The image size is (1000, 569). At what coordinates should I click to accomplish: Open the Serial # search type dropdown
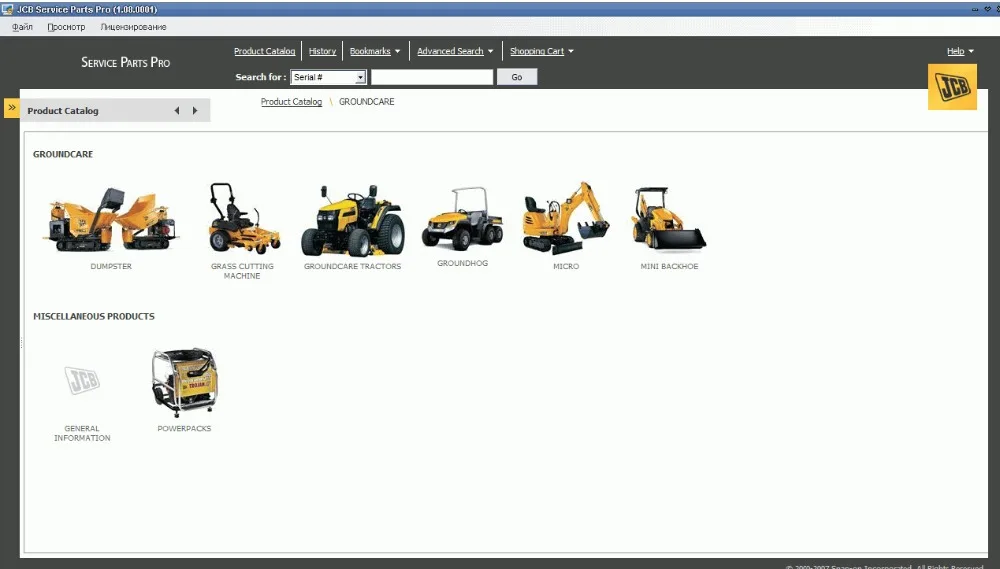pos(328,77)
